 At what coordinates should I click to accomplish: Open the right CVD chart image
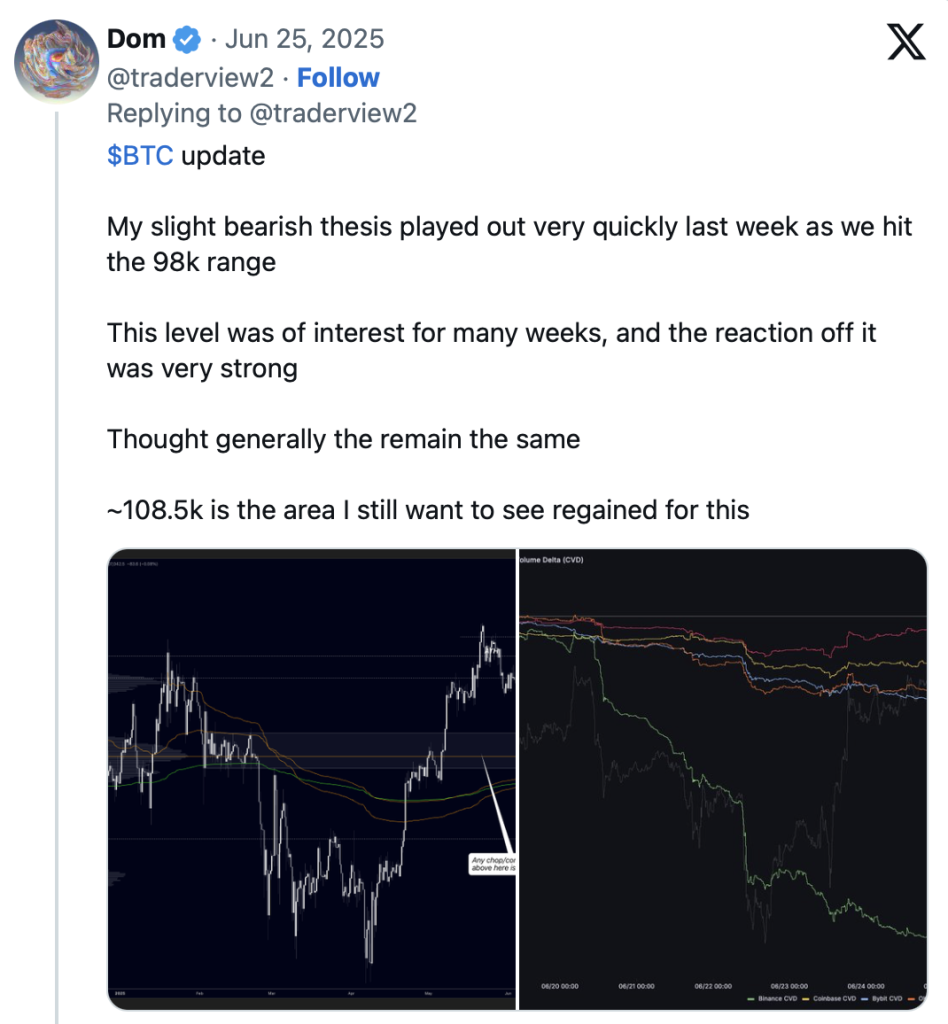tap(723, 779)
